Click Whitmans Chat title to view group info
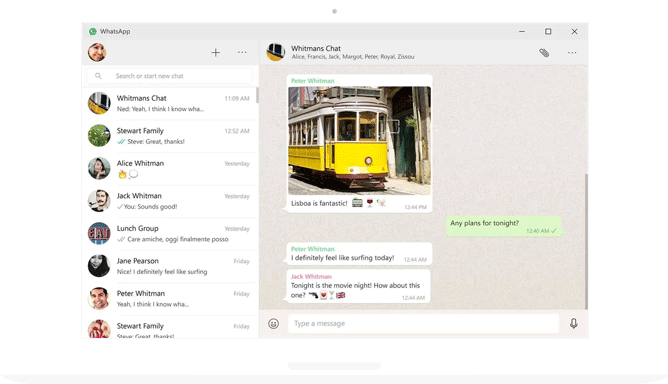668x384 pixels. [x=316, y=49]
